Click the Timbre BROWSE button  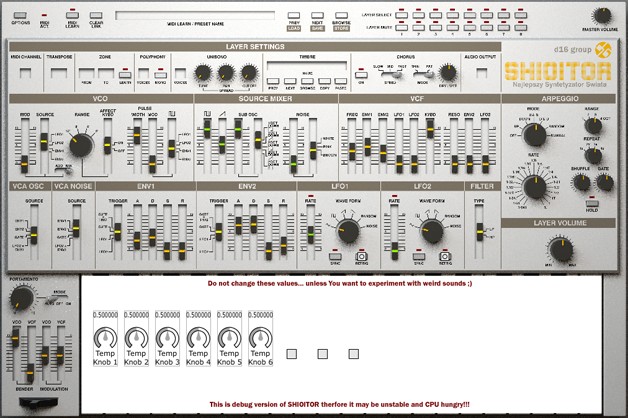[307, 81]
